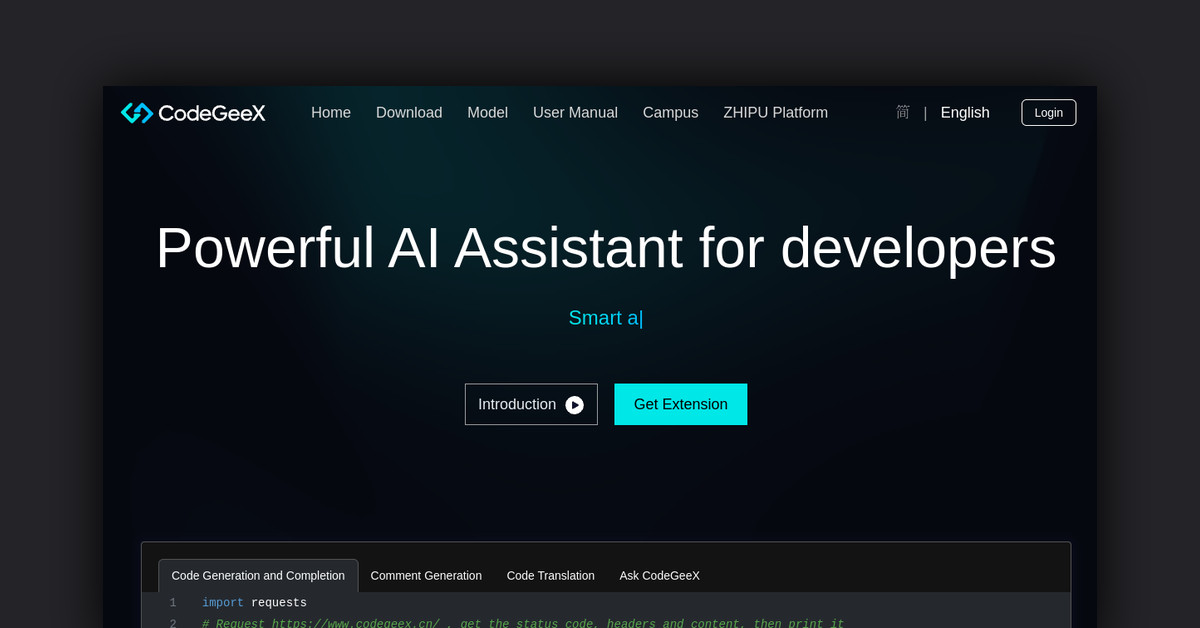
Task: Switch to Code Generation and Completion tab
Action: 258,575
